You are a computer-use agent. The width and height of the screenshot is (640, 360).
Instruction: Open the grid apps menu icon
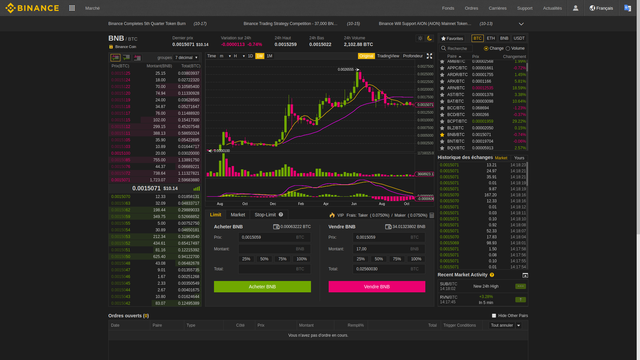(x=72, y=8)
